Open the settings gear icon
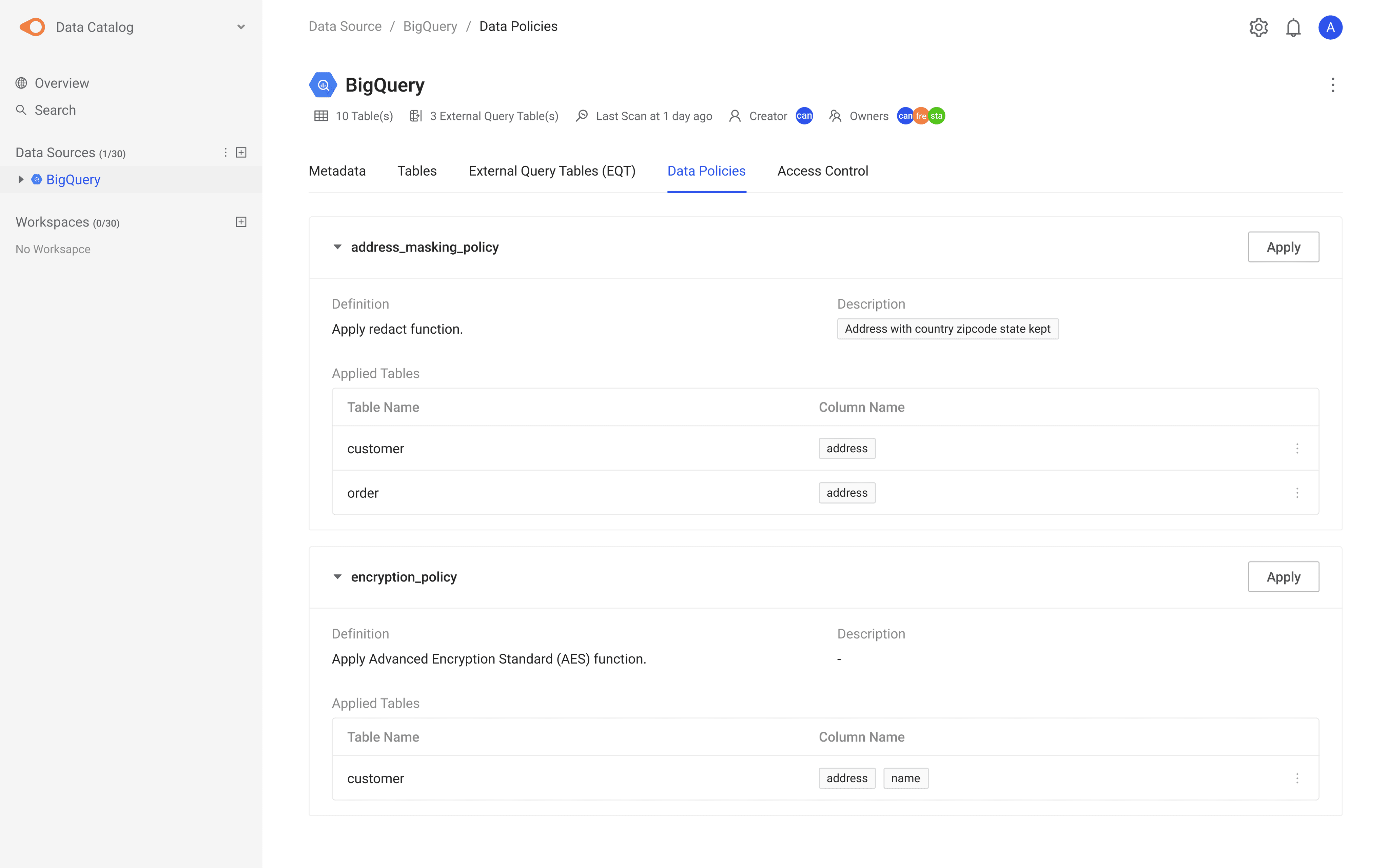This screenshot has width=1389, height=868. [x=1258, y=27]
